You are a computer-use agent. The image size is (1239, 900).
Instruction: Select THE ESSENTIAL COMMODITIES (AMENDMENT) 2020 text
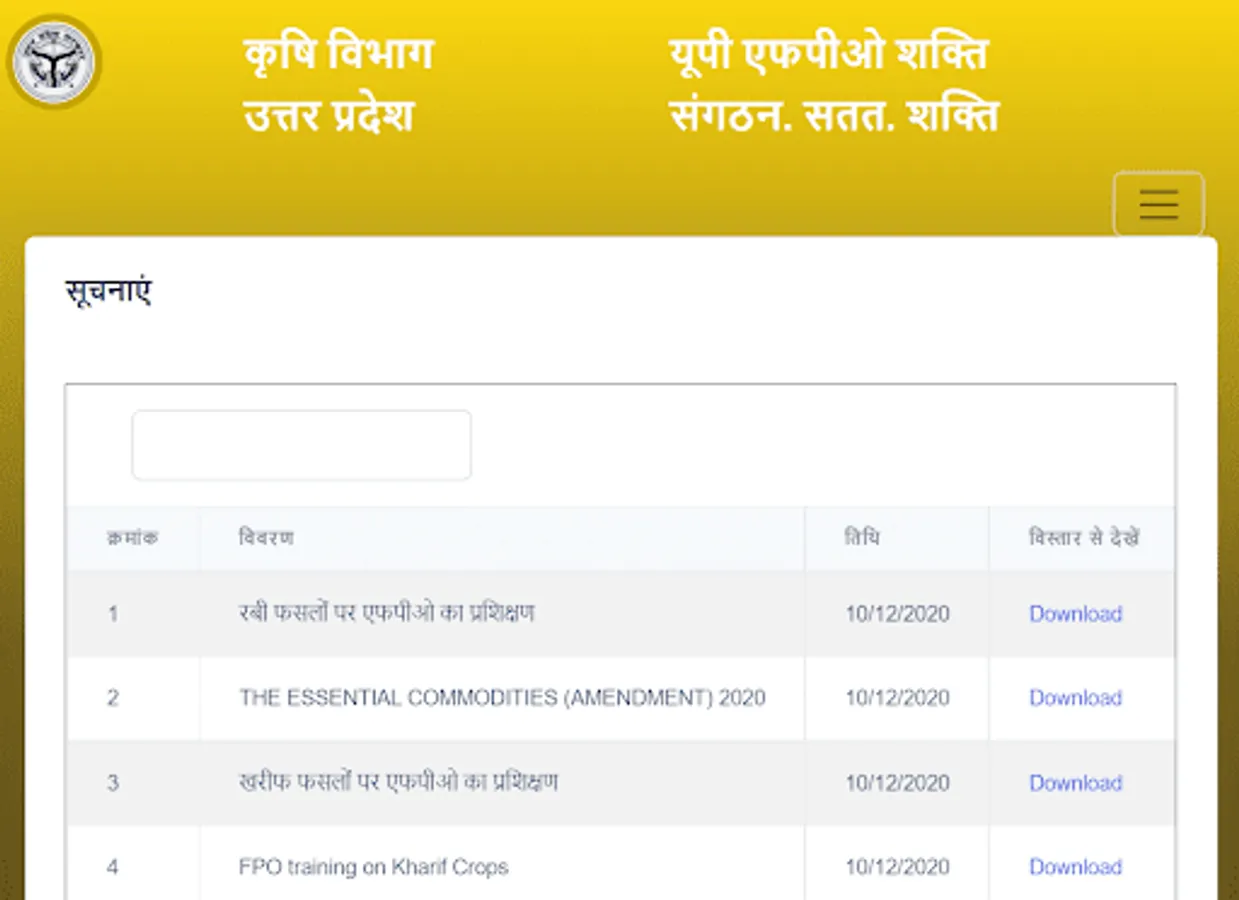502,698
